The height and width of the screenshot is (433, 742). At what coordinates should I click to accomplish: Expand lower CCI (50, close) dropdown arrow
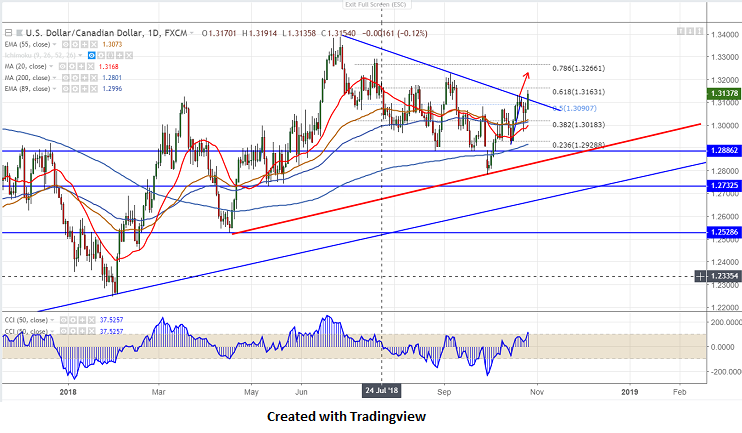pyautogui.click(x=52, y=331)
